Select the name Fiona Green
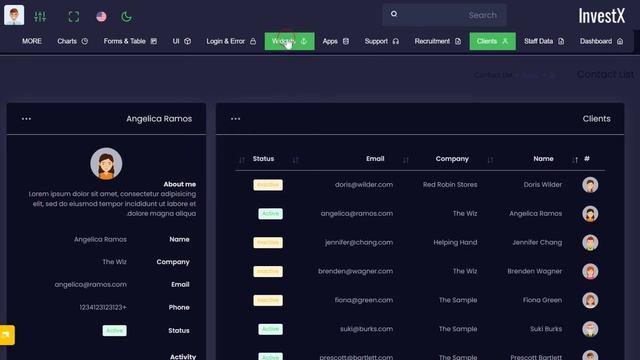The image size is (640, 360). click(x=542, y=300)
